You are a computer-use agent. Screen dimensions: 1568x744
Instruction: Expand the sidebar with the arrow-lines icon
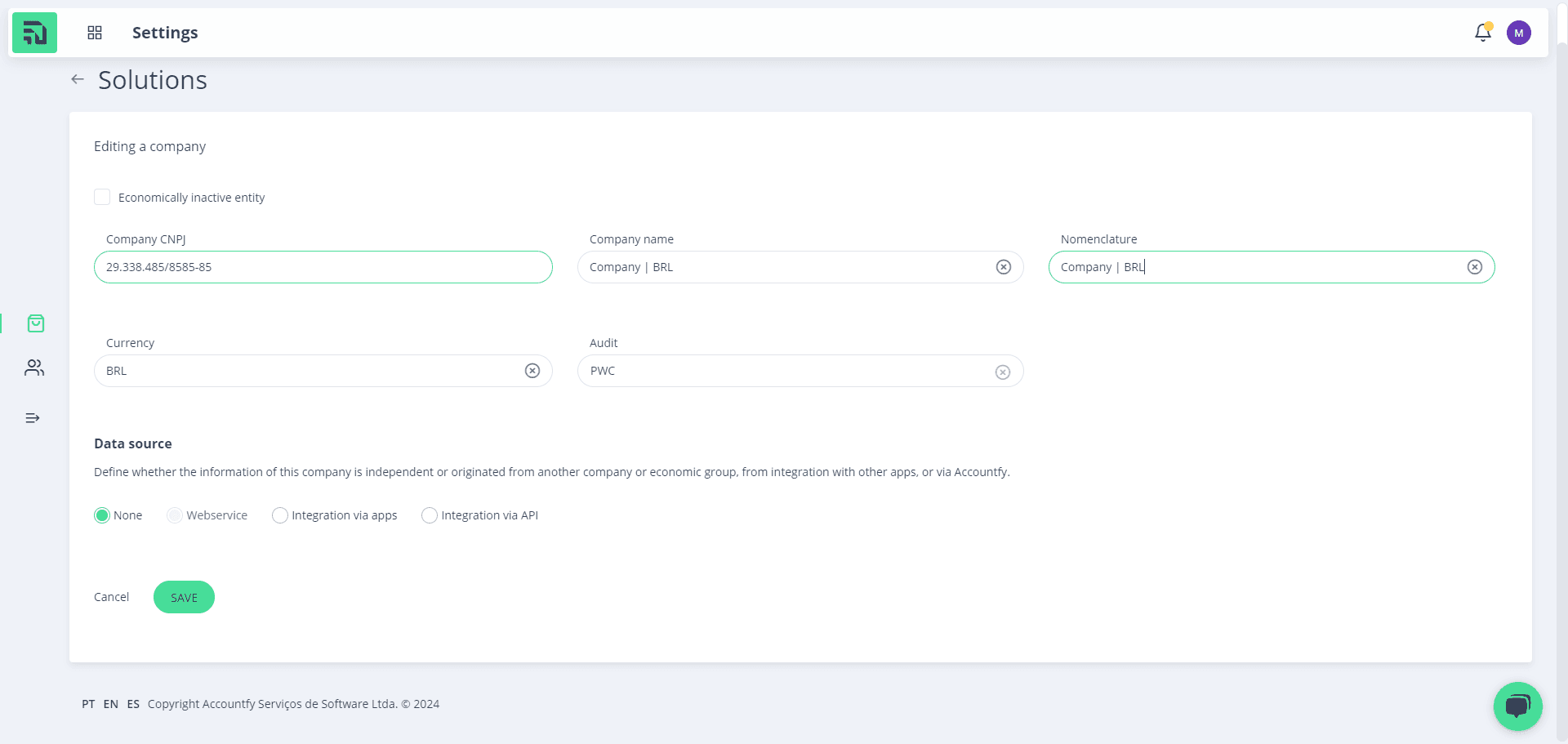click(x=33, y=418)
